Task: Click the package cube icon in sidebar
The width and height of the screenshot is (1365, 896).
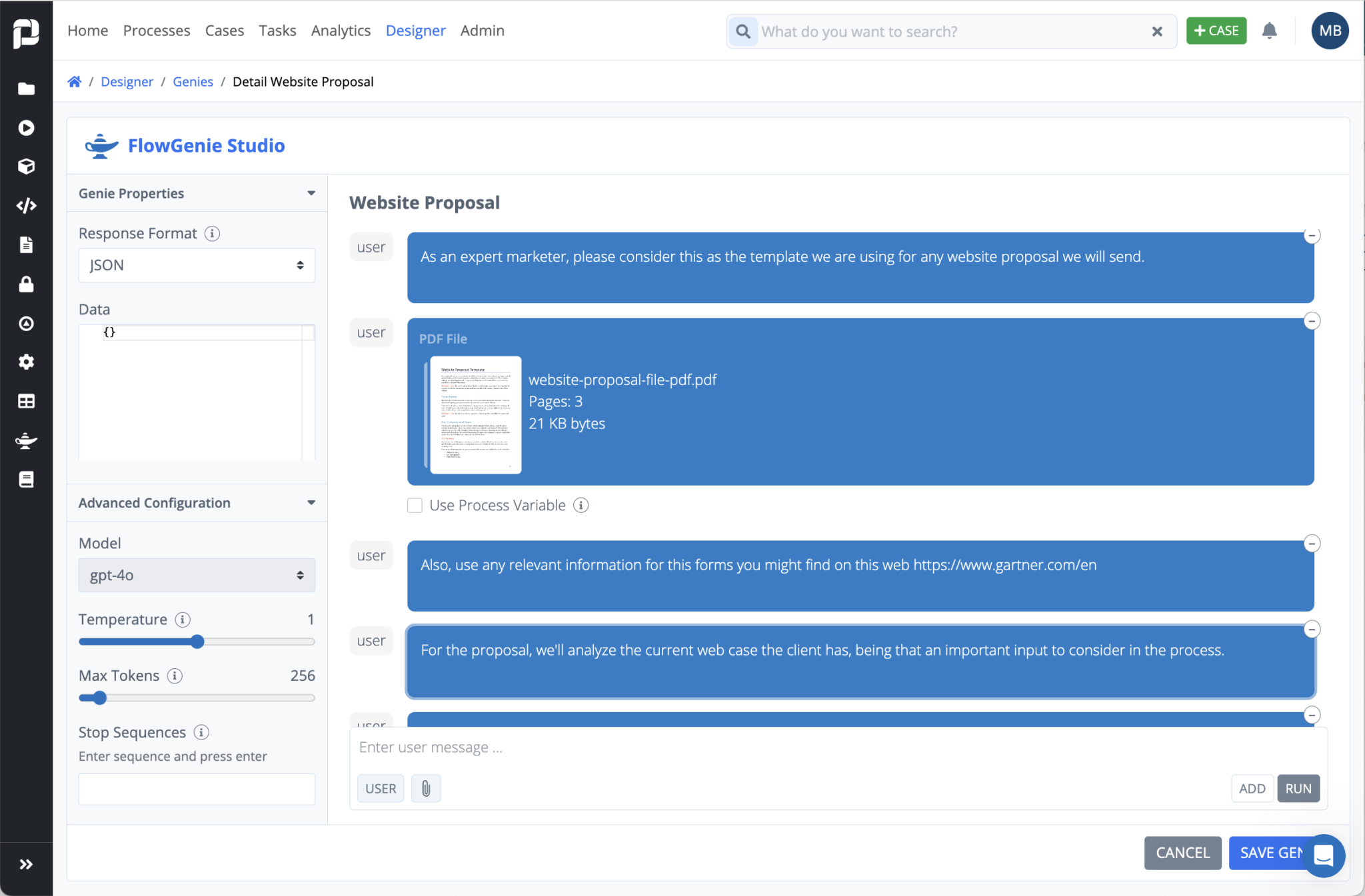Action: (27, 167)
